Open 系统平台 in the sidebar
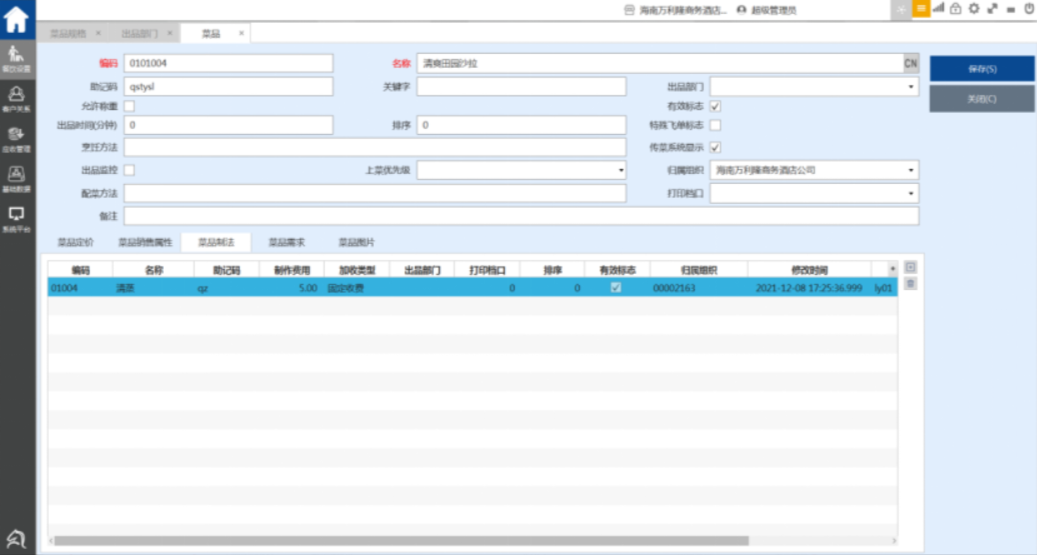 tap(17, 219)
